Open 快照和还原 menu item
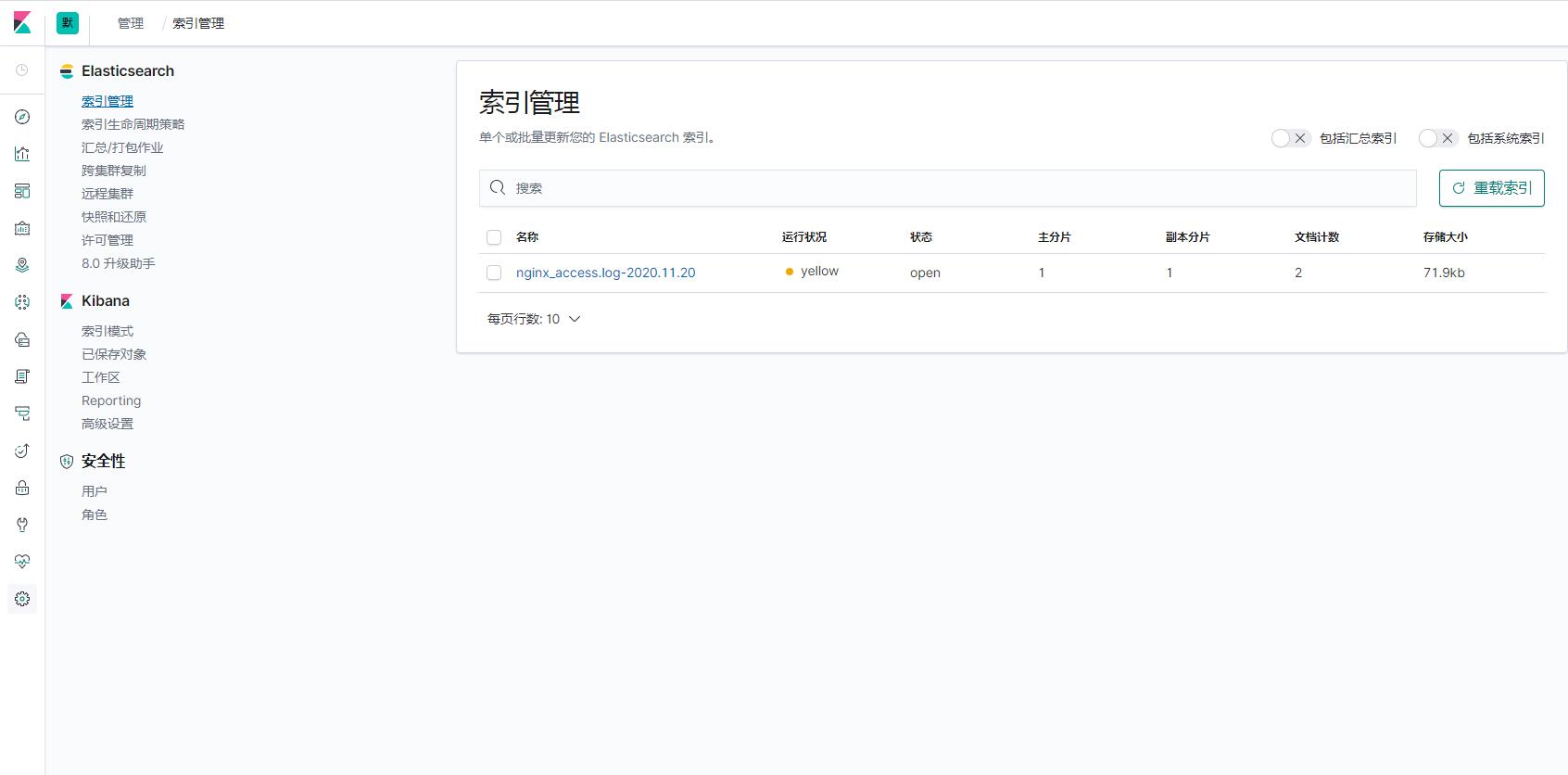Image resolution: width=1568 pixels, height=775 pixels. pos(114,217)
